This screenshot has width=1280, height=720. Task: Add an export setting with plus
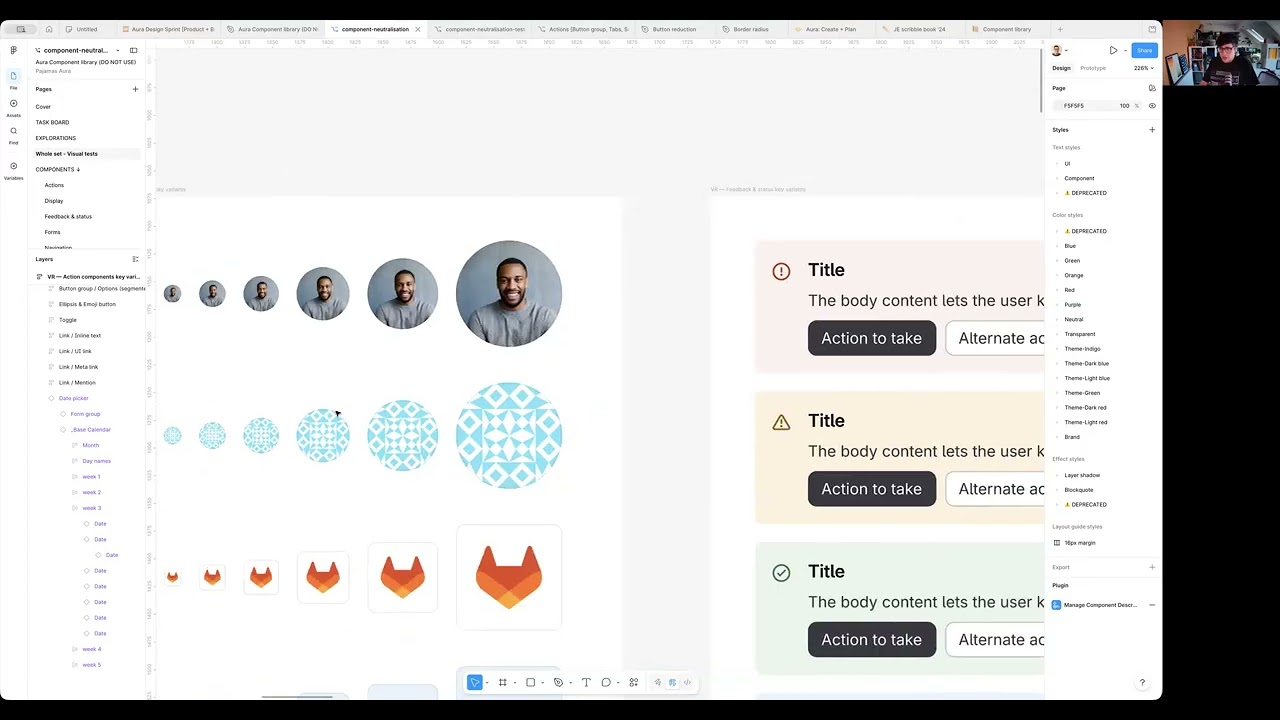(1152, 567)
